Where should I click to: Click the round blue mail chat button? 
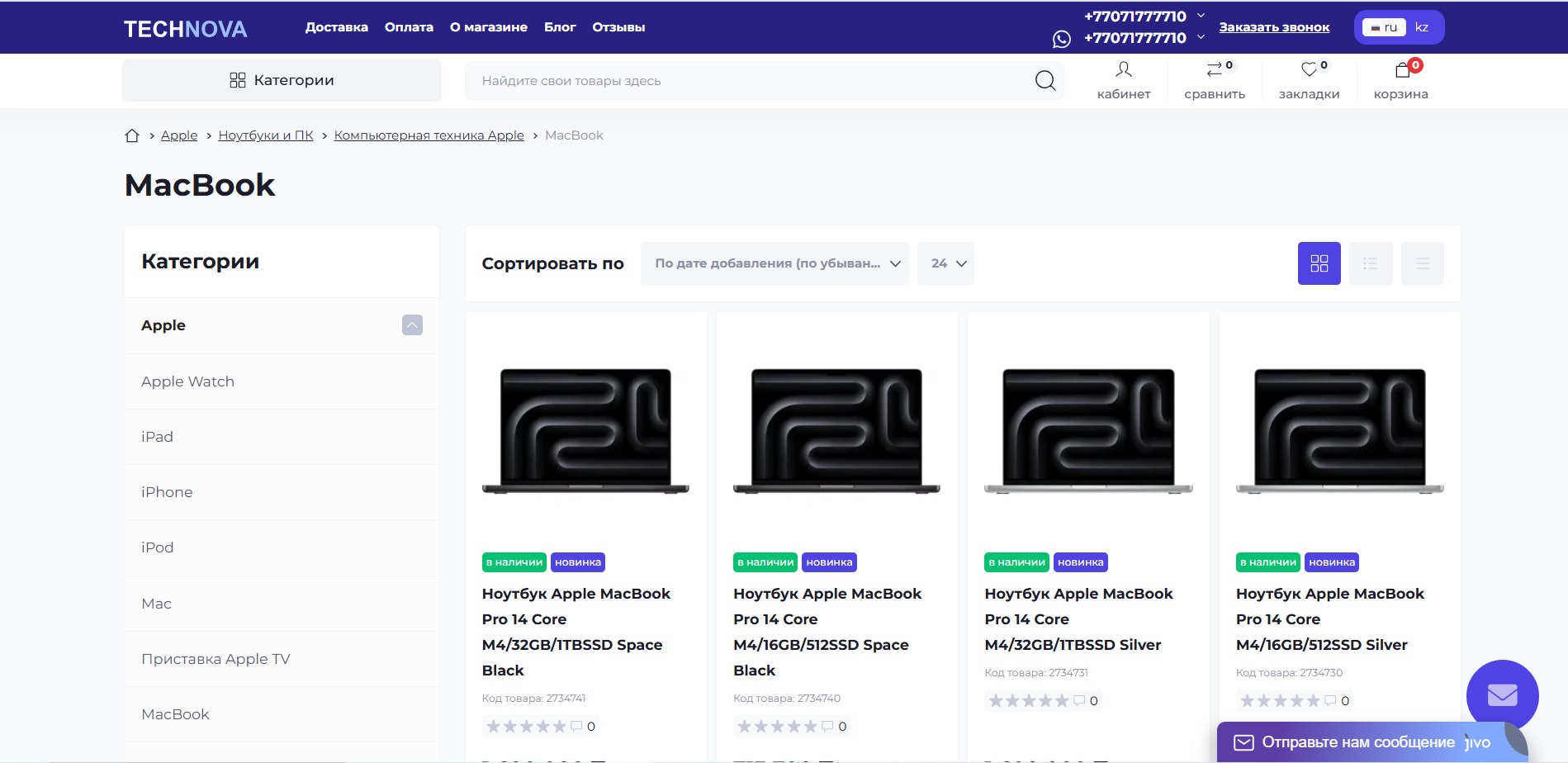click(x=1503, y=695)
